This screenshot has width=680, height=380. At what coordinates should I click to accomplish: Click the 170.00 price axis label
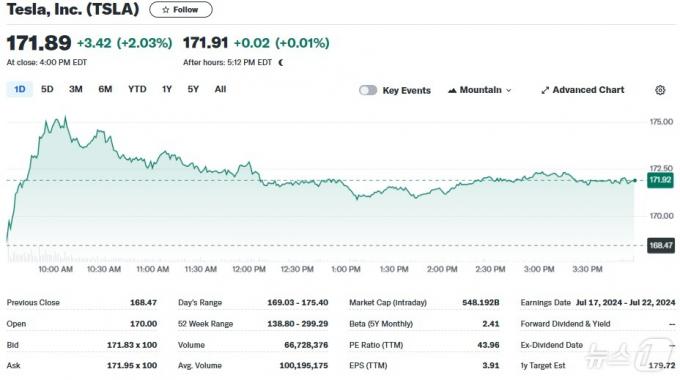[661, 216]
